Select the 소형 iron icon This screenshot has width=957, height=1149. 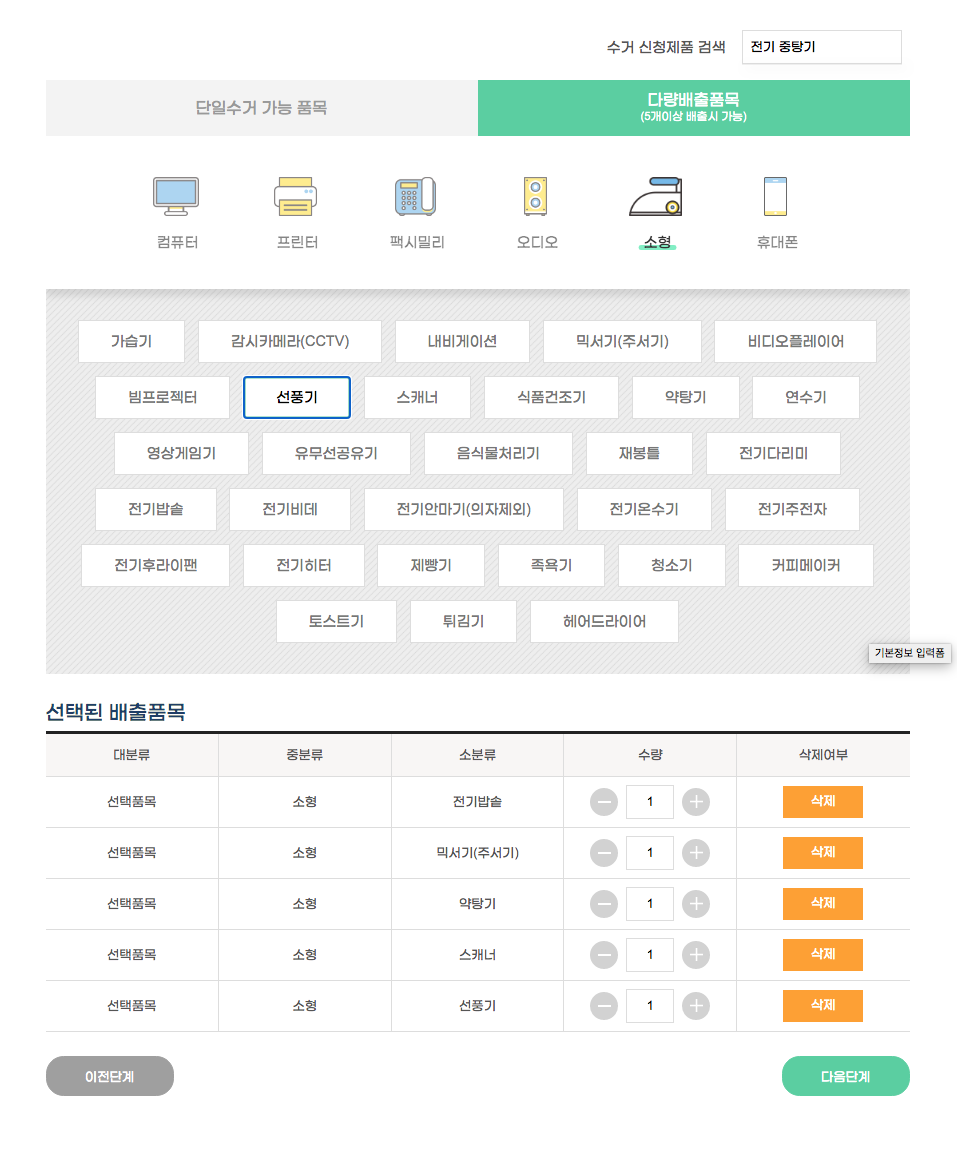coord(656,196)
